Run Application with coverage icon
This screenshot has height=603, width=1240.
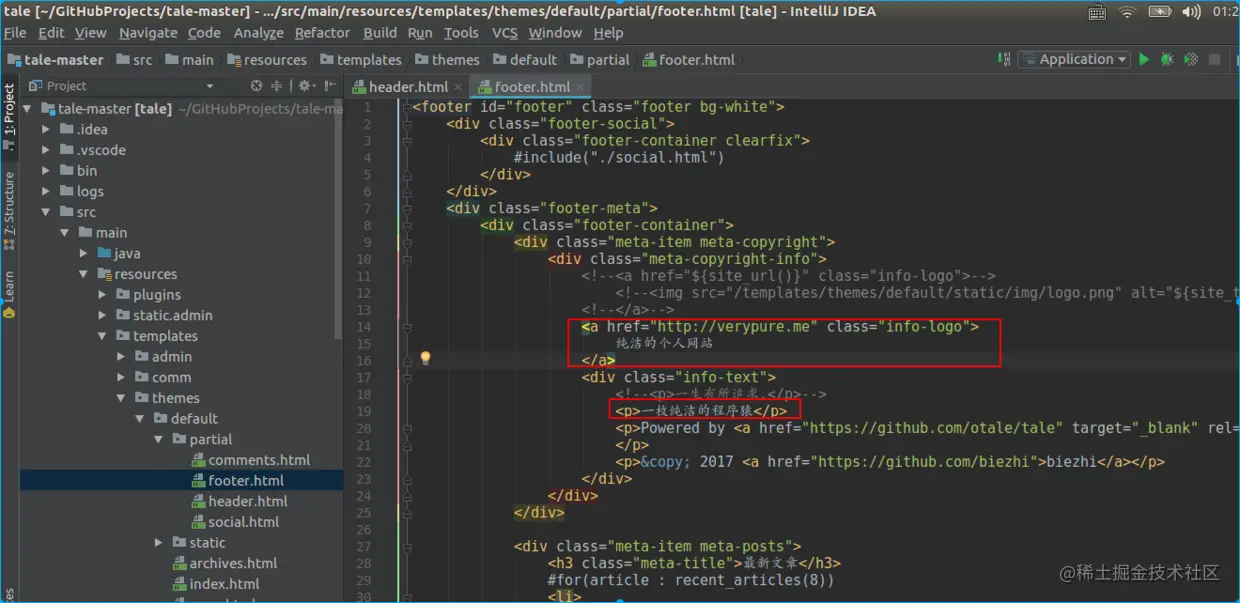tap(1191, 60)
